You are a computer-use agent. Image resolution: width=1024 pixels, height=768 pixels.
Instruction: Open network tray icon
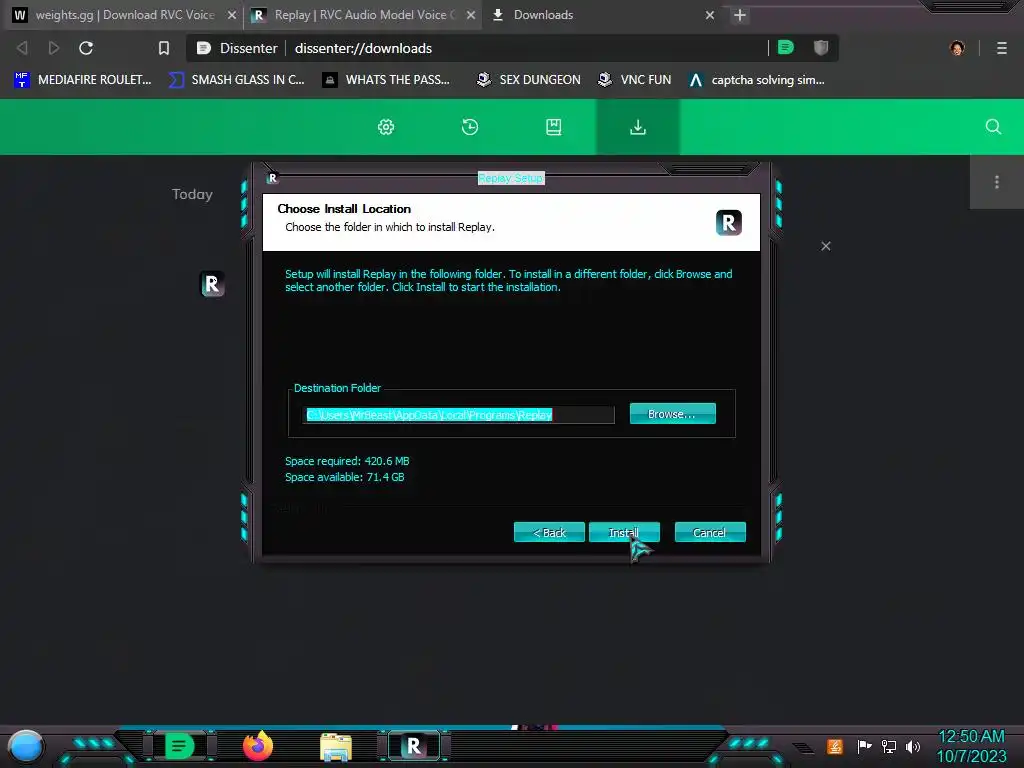pos(888,746)
